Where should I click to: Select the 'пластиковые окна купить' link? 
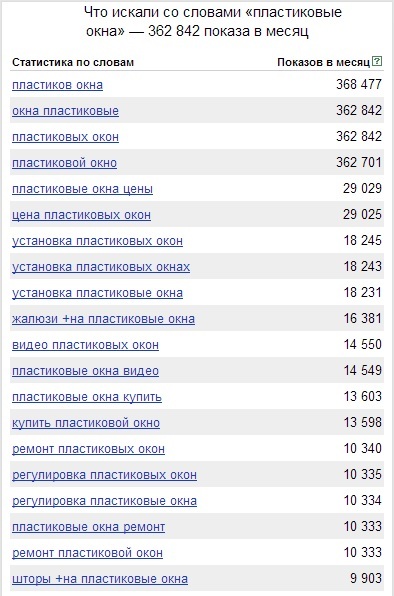87,397
